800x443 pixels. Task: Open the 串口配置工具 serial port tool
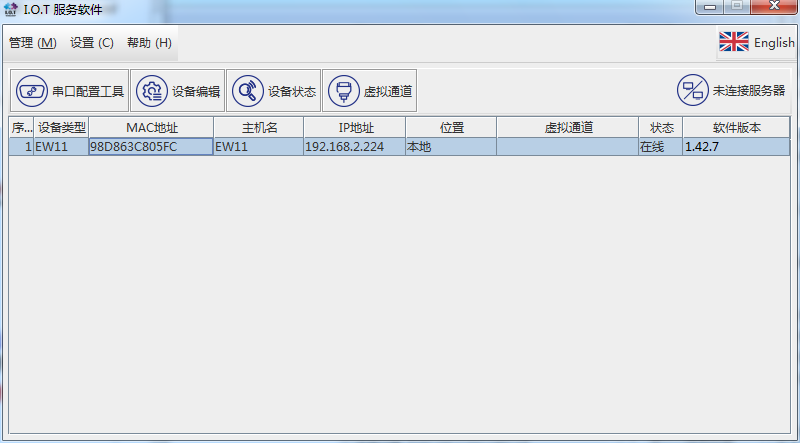click(69, 91)
